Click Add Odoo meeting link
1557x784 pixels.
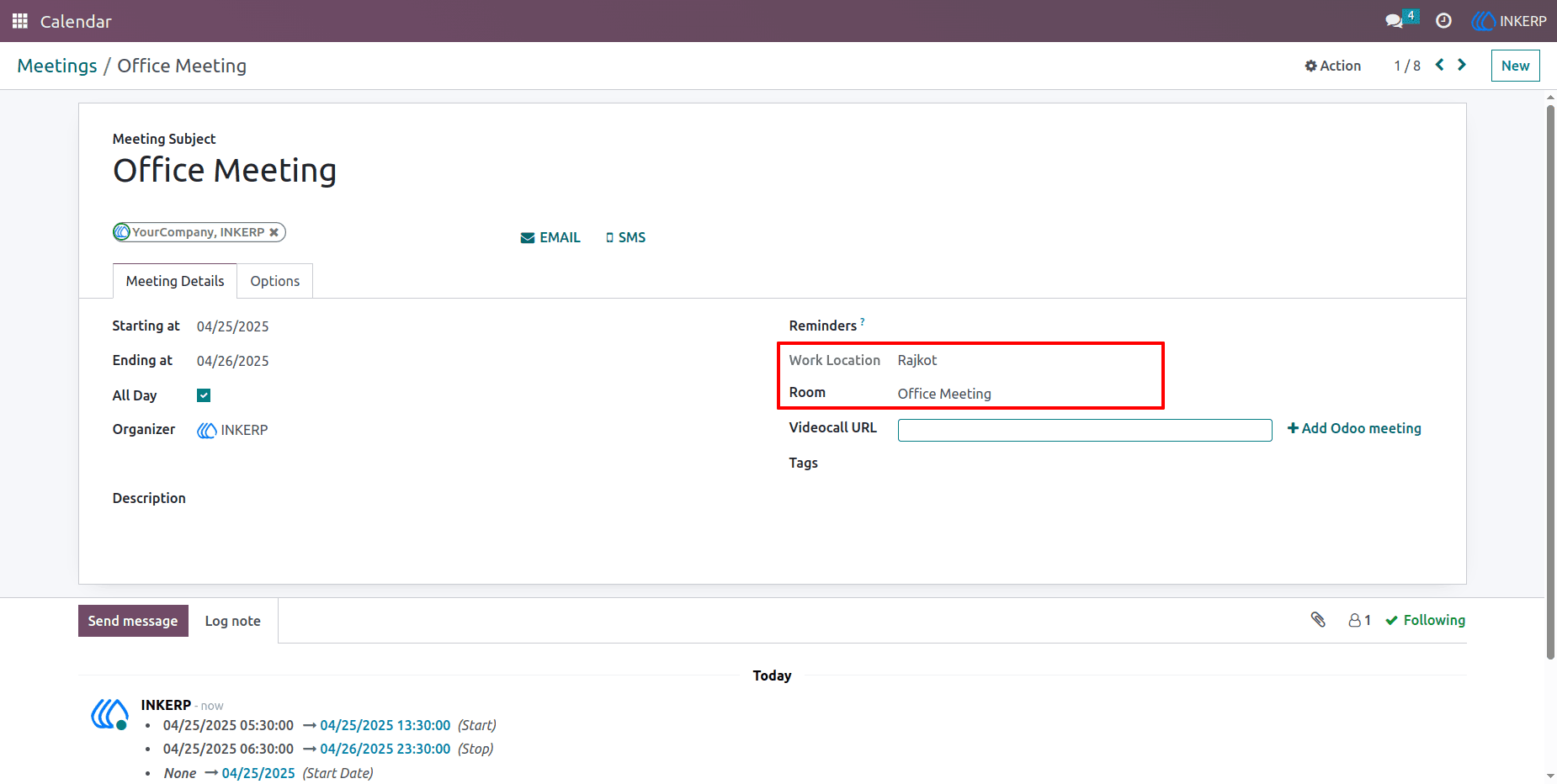tap(1354, 428)
